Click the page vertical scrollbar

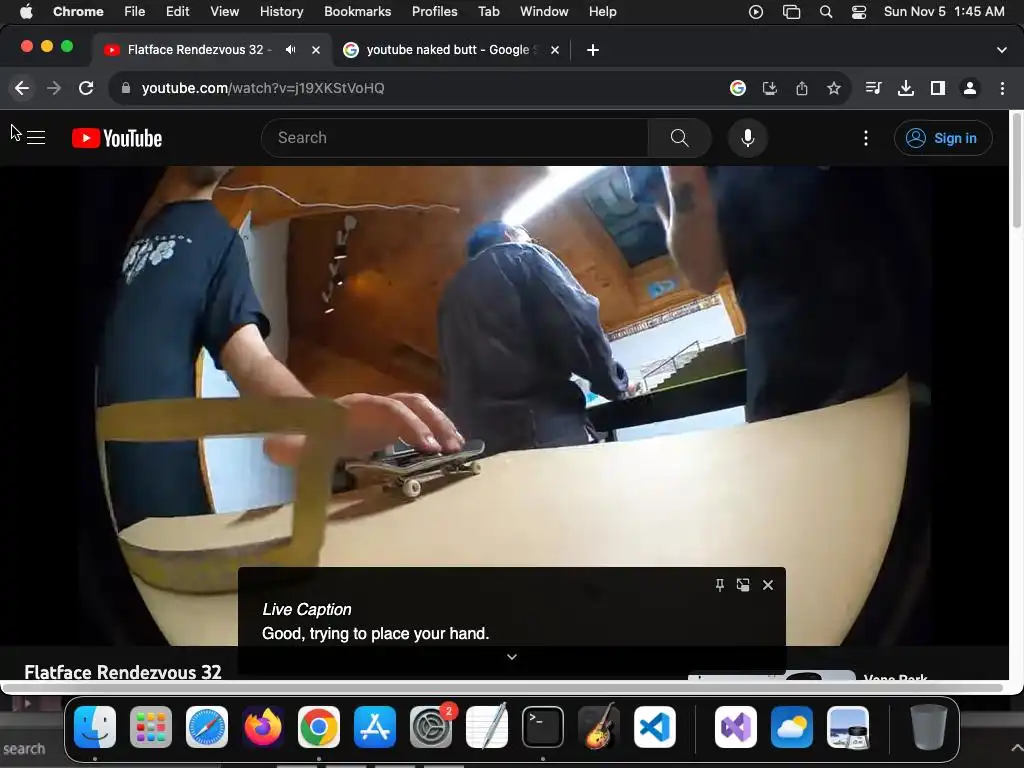click(x=1016, y=171)
